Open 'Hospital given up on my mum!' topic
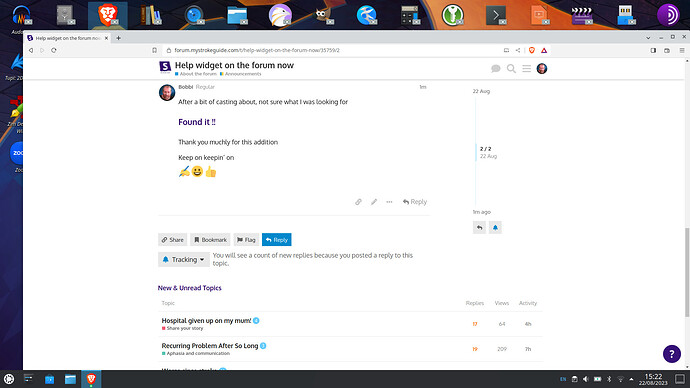The image size is (690, 388). 206,321
